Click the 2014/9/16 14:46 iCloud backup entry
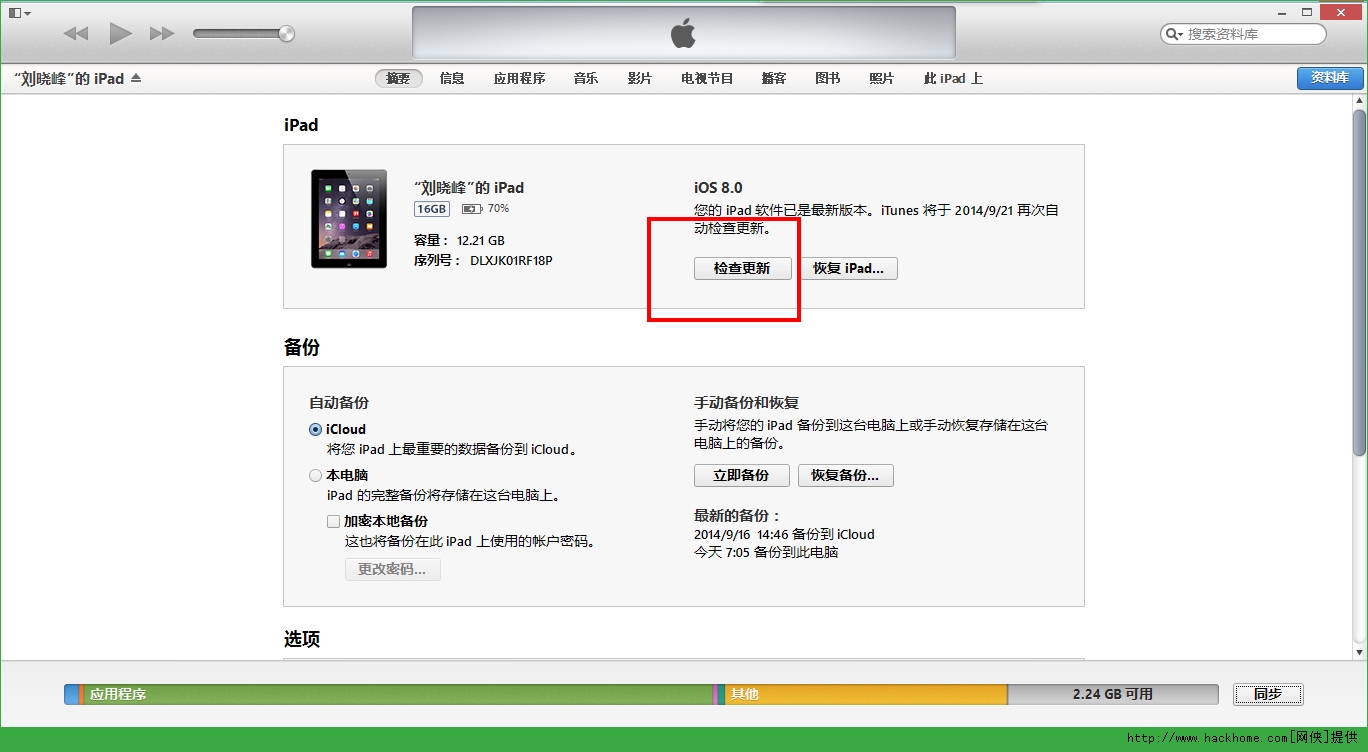 point(784,534)
